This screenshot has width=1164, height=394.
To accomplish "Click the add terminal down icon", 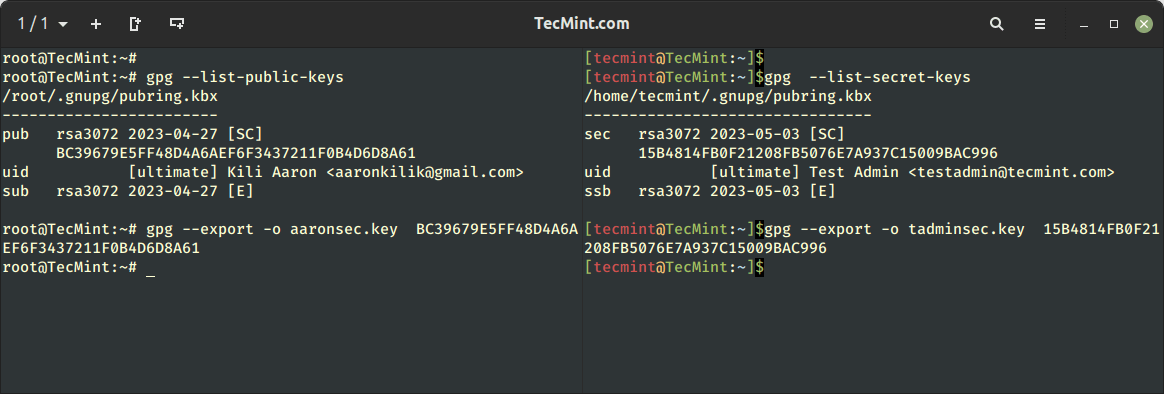I will tap(177, 24).
